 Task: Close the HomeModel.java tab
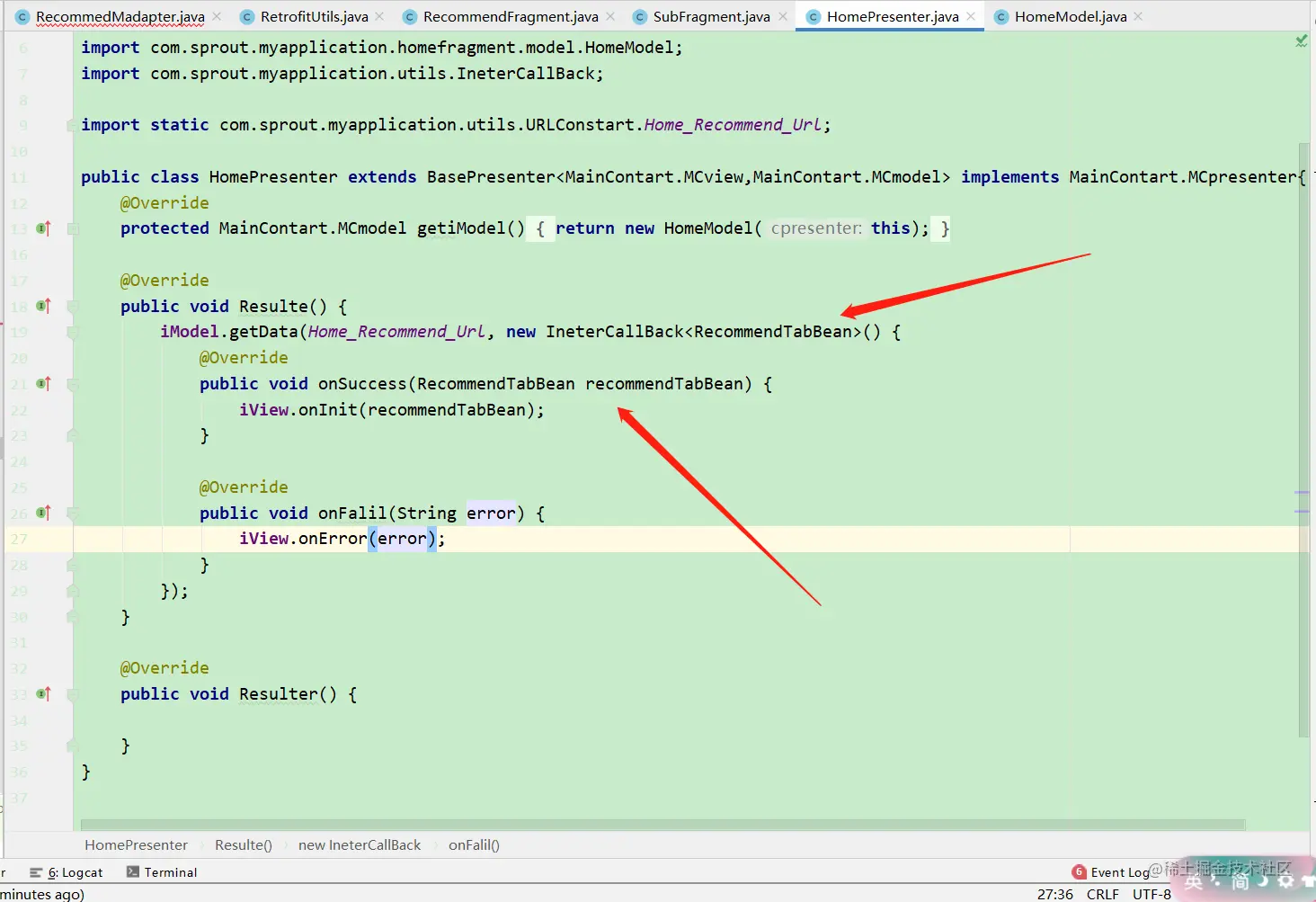[x=1138, y=16]
